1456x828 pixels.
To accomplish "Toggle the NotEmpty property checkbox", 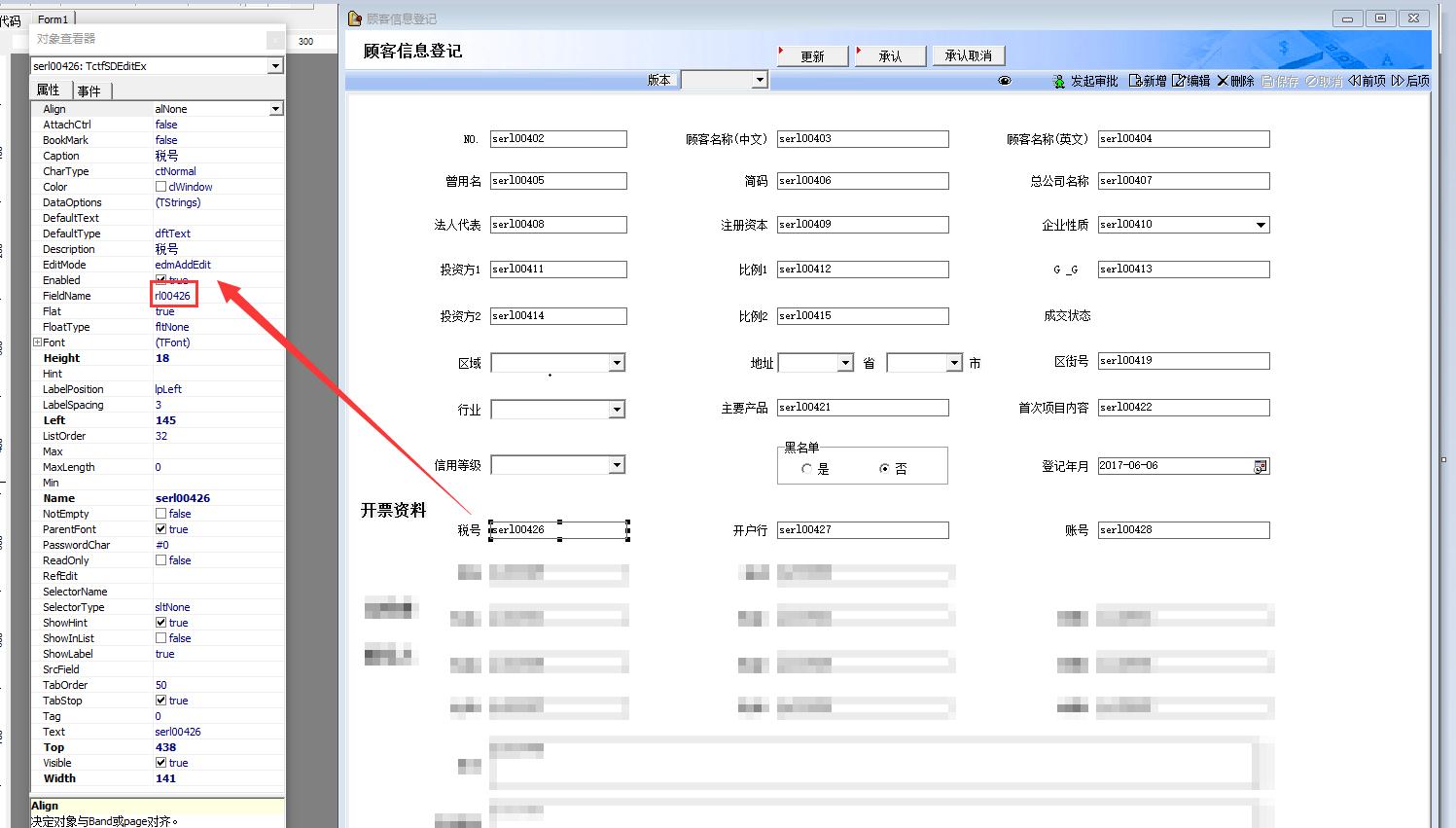I will pyautogui.click(x=160, y=514).
